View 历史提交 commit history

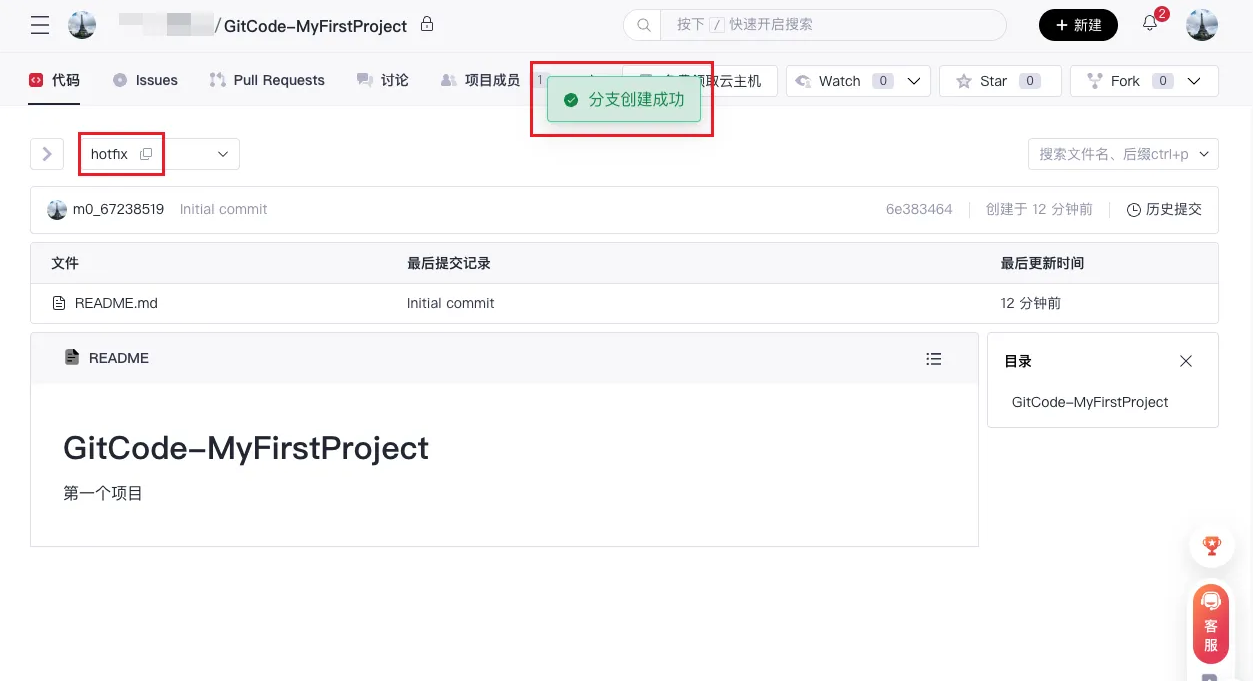[x=1164, y=209]
